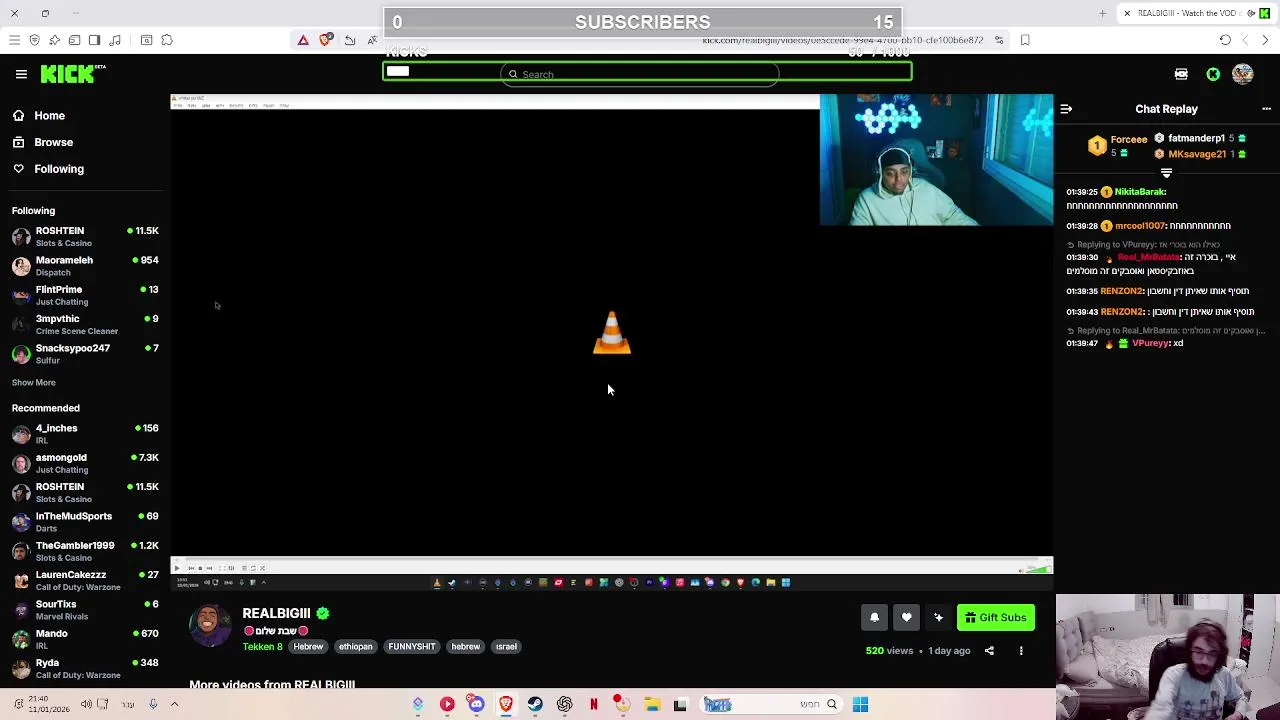Open File Explorer from taskbar
This screenshot has height=720, width=1280.
(x=652, y=705)
